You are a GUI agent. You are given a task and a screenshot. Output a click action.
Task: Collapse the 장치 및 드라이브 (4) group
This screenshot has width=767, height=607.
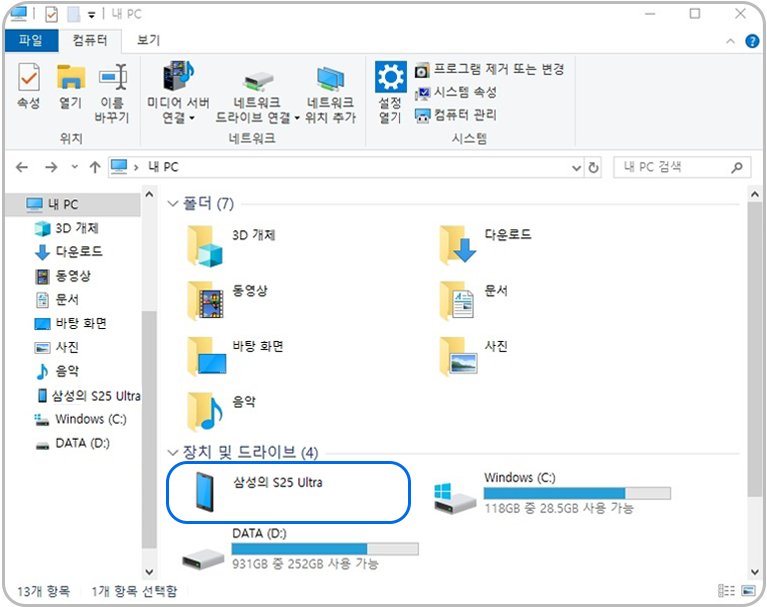coord(172,452)
